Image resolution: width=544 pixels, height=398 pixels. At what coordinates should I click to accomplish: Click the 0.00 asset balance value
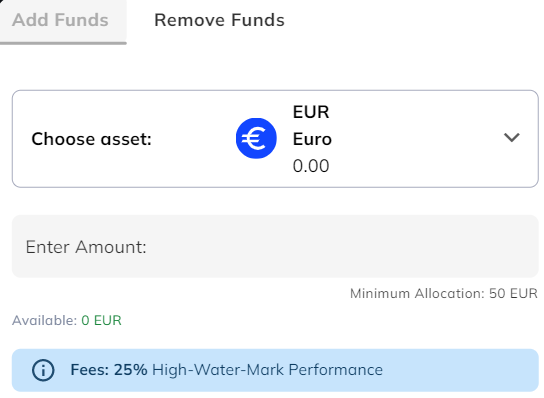point(311,166)
